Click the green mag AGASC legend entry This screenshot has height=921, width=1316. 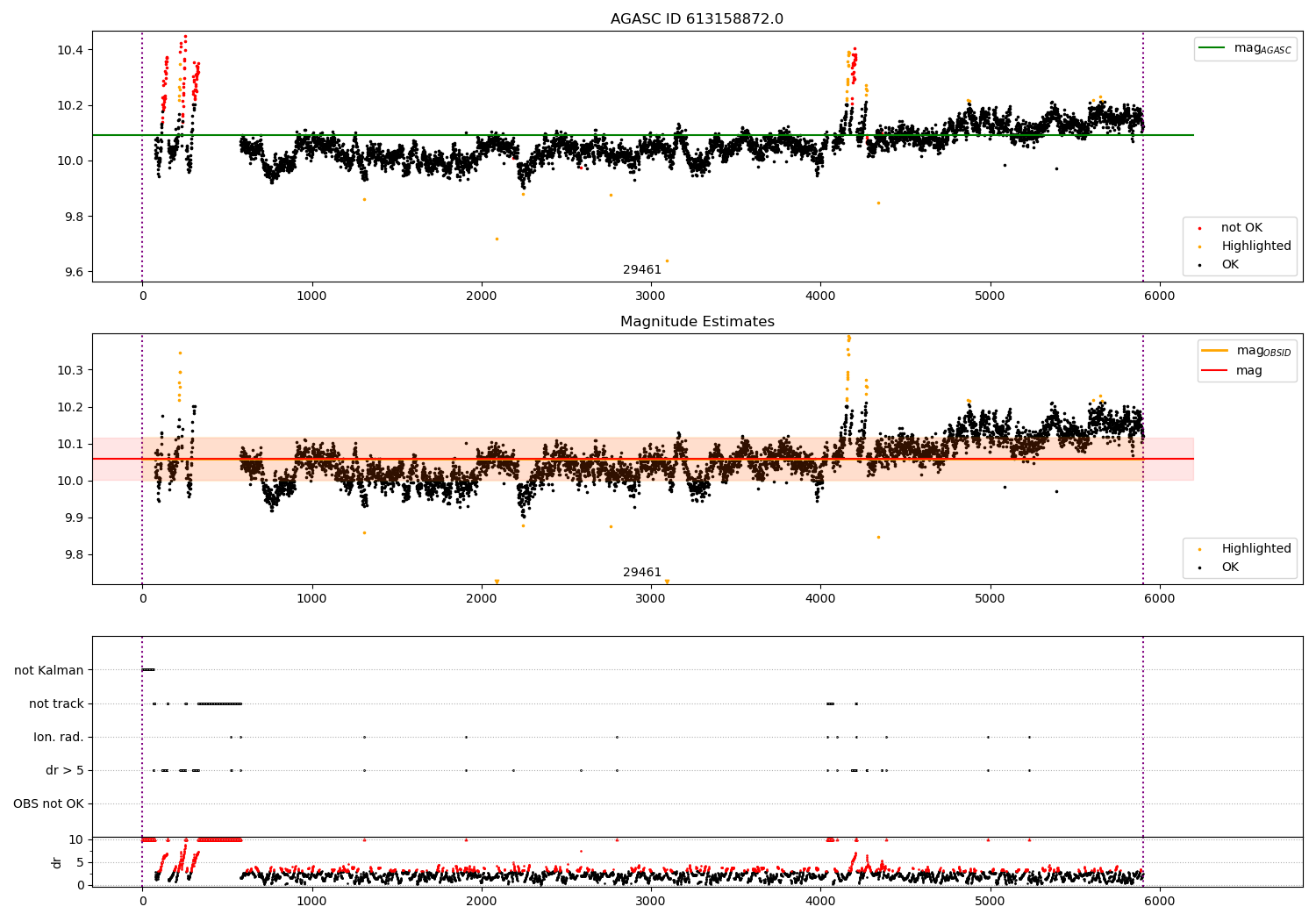(x=1245, y=48)
